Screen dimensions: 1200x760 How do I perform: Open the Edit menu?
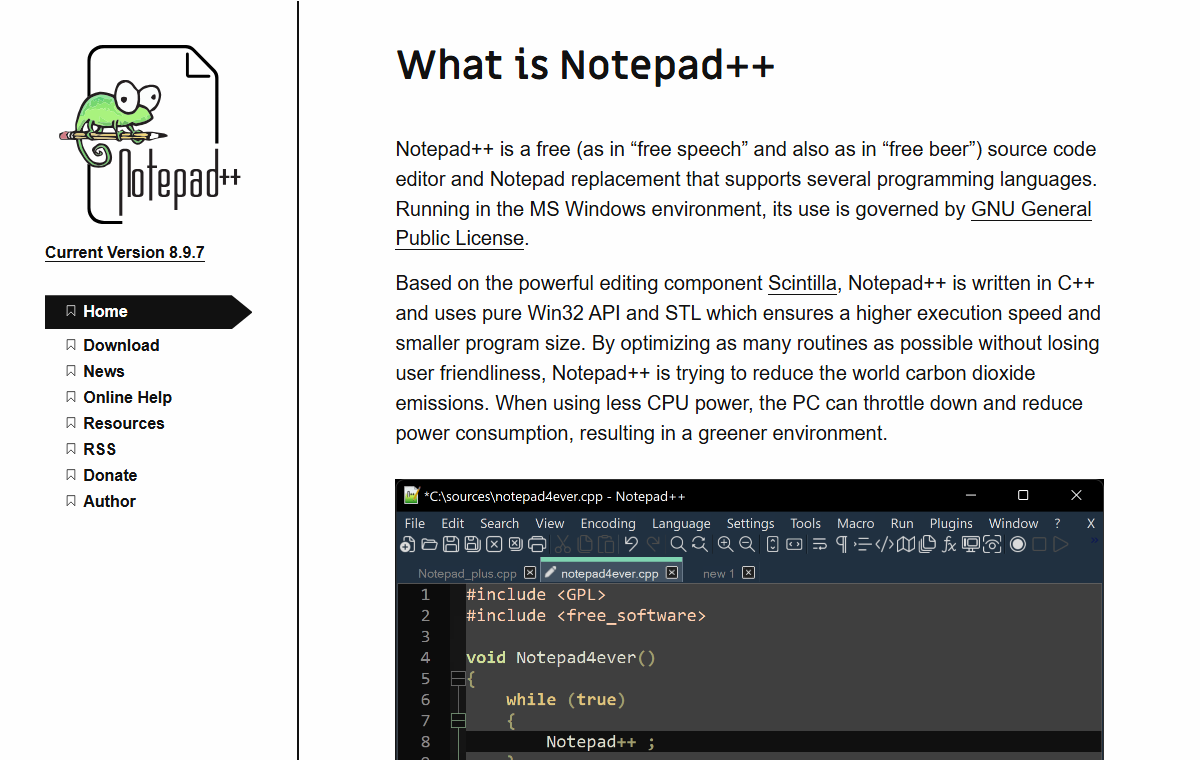[453, 523]
